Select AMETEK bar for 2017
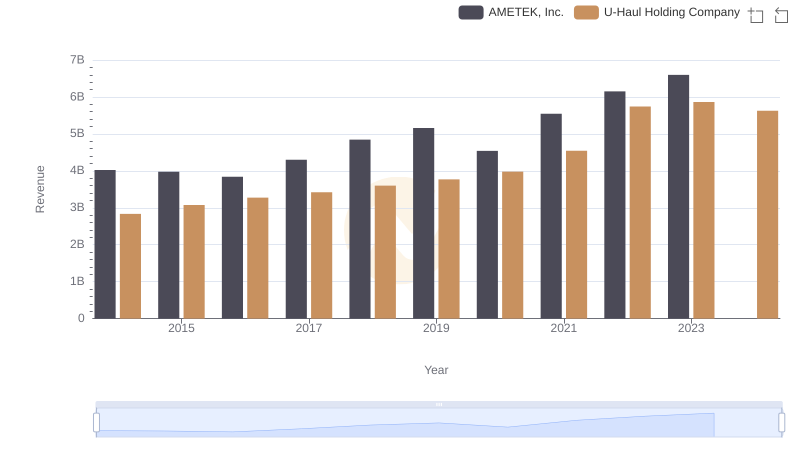 [296, 239]
